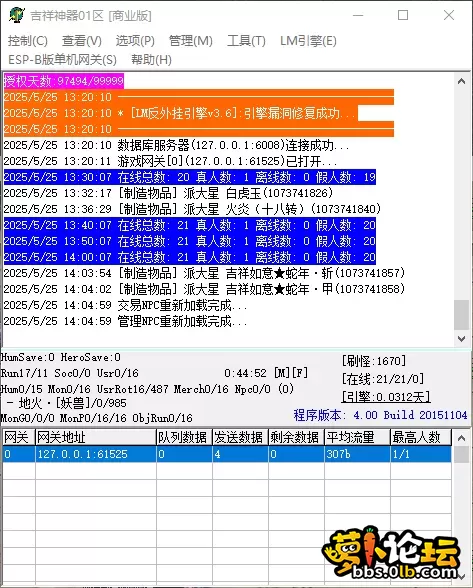
Task: Minimize the 吉祥神器01区 window
Action: [358, 15]
